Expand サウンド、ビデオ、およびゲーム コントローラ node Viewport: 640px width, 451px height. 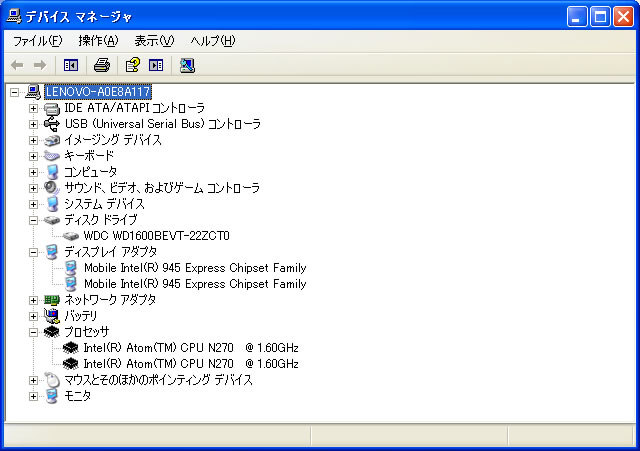[x=33, y=188]
